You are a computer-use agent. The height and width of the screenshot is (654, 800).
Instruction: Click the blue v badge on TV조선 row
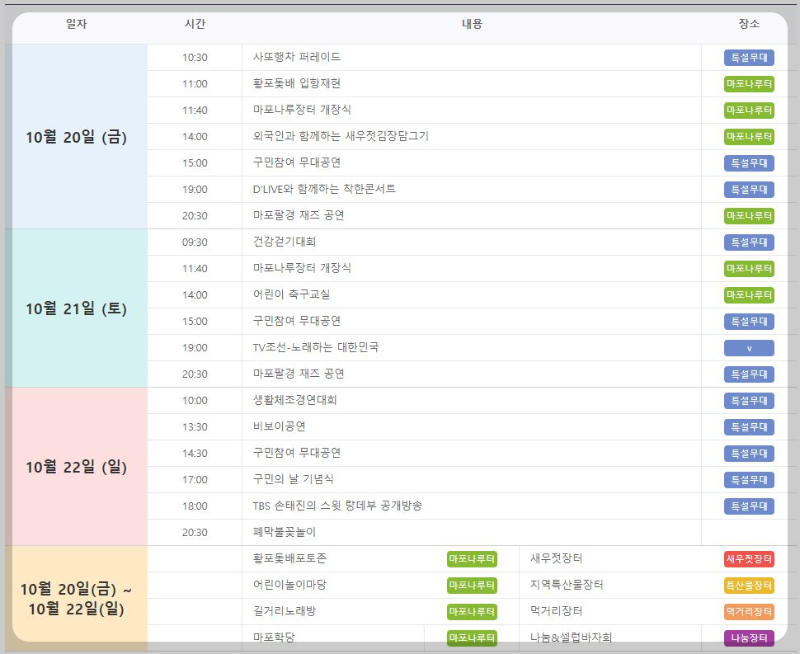748,347
